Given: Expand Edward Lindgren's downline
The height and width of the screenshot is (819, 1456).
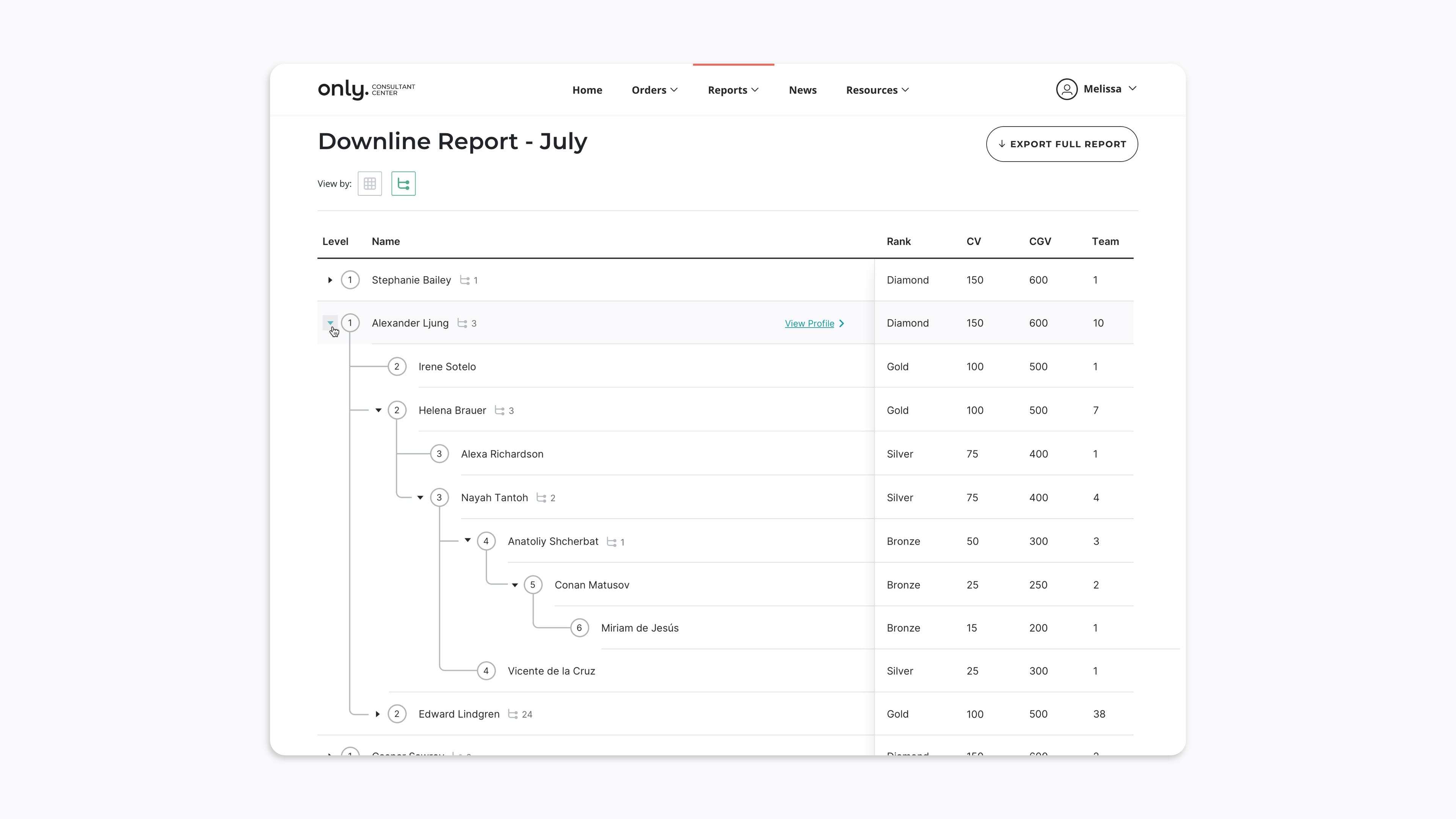Looking at the screenshot, I should click(378, 714).
